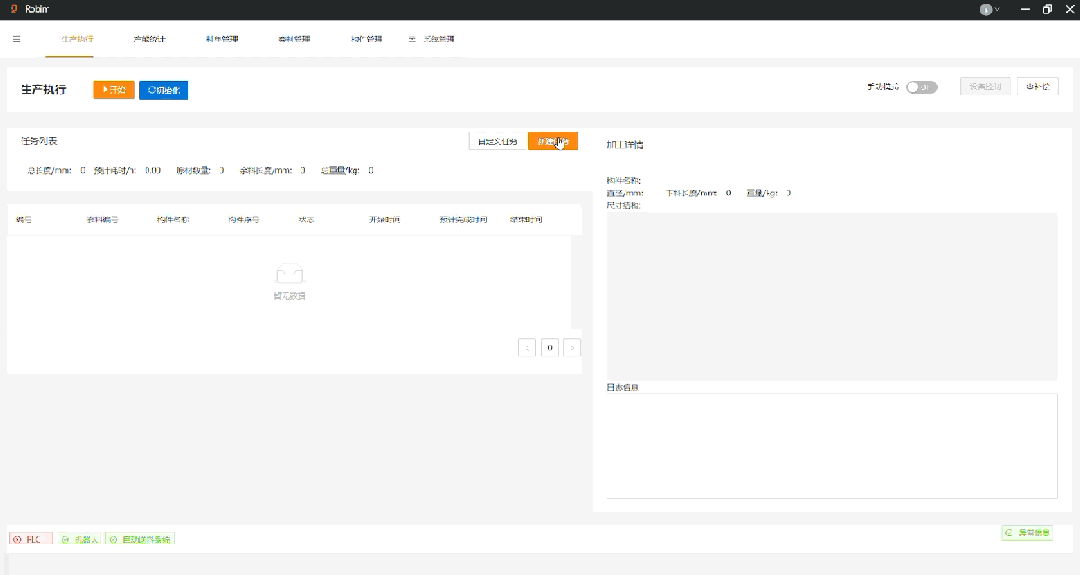The width and height of the screenshot is (1080, 575).
Task: Click the third green status indicator
Action: tap(140, 539)
